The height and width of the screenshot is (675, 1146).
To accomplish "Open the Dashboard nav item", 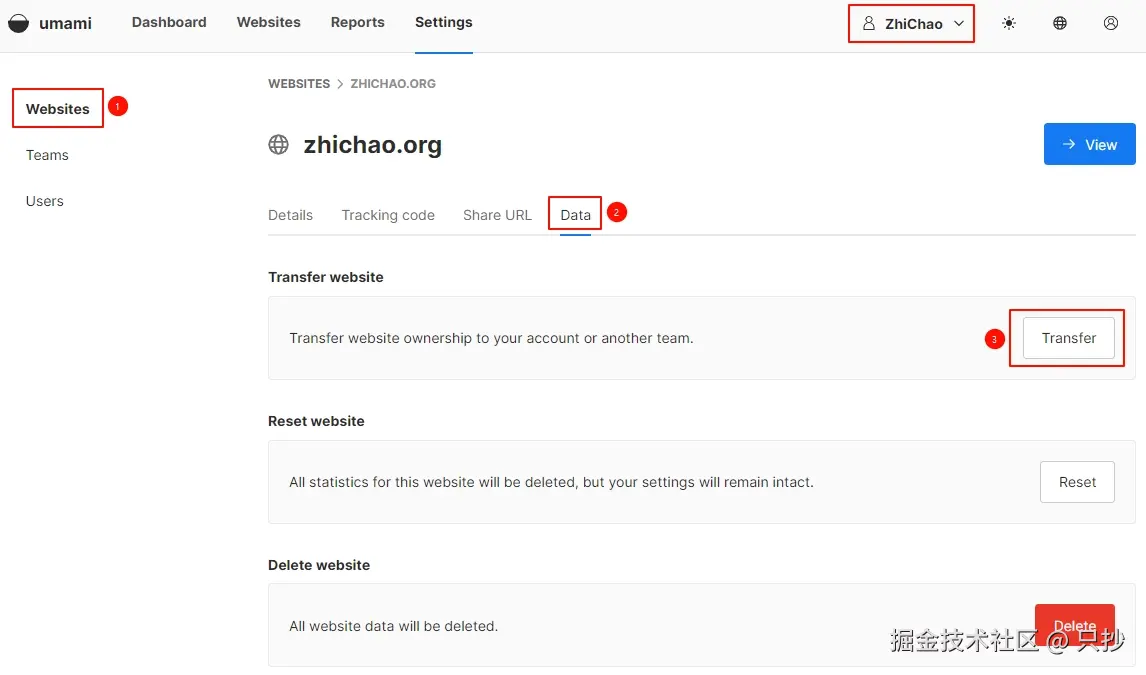I will pyautogui.click(x=169, y=22).
